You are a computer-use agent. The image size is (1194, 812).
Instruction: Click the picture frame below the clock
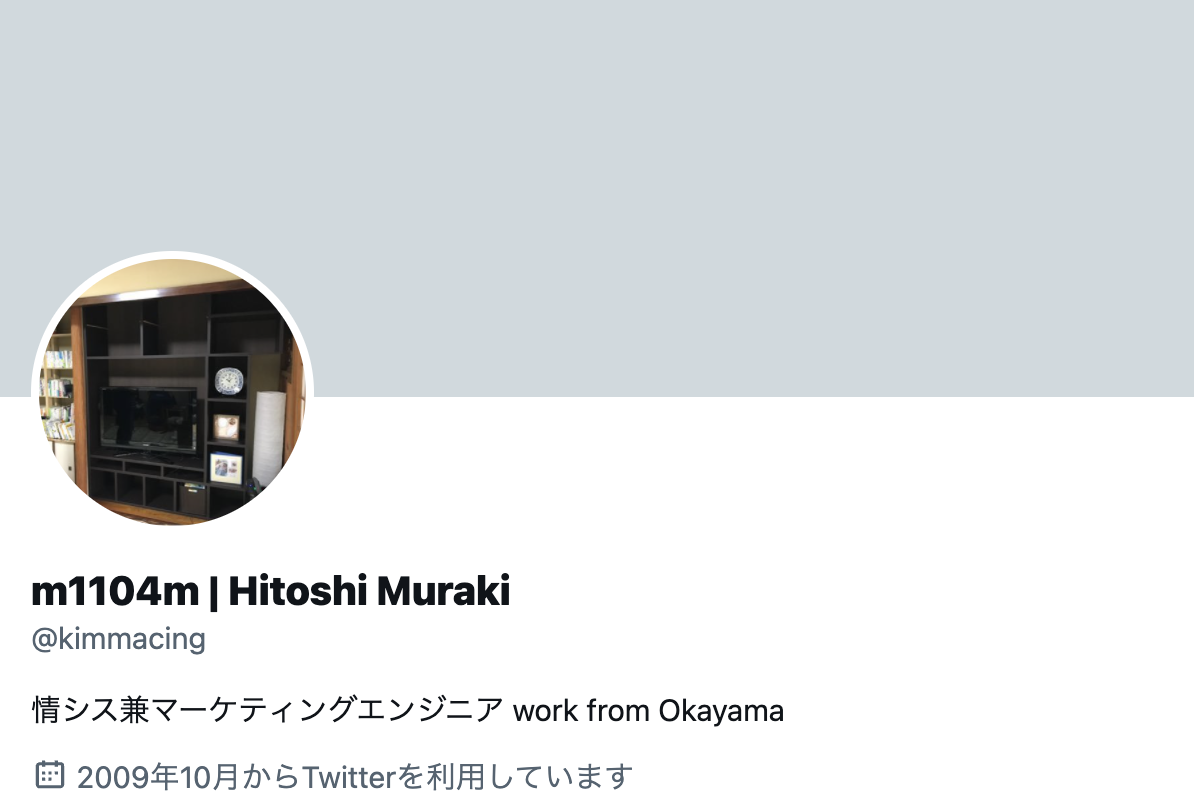(226, 427)
